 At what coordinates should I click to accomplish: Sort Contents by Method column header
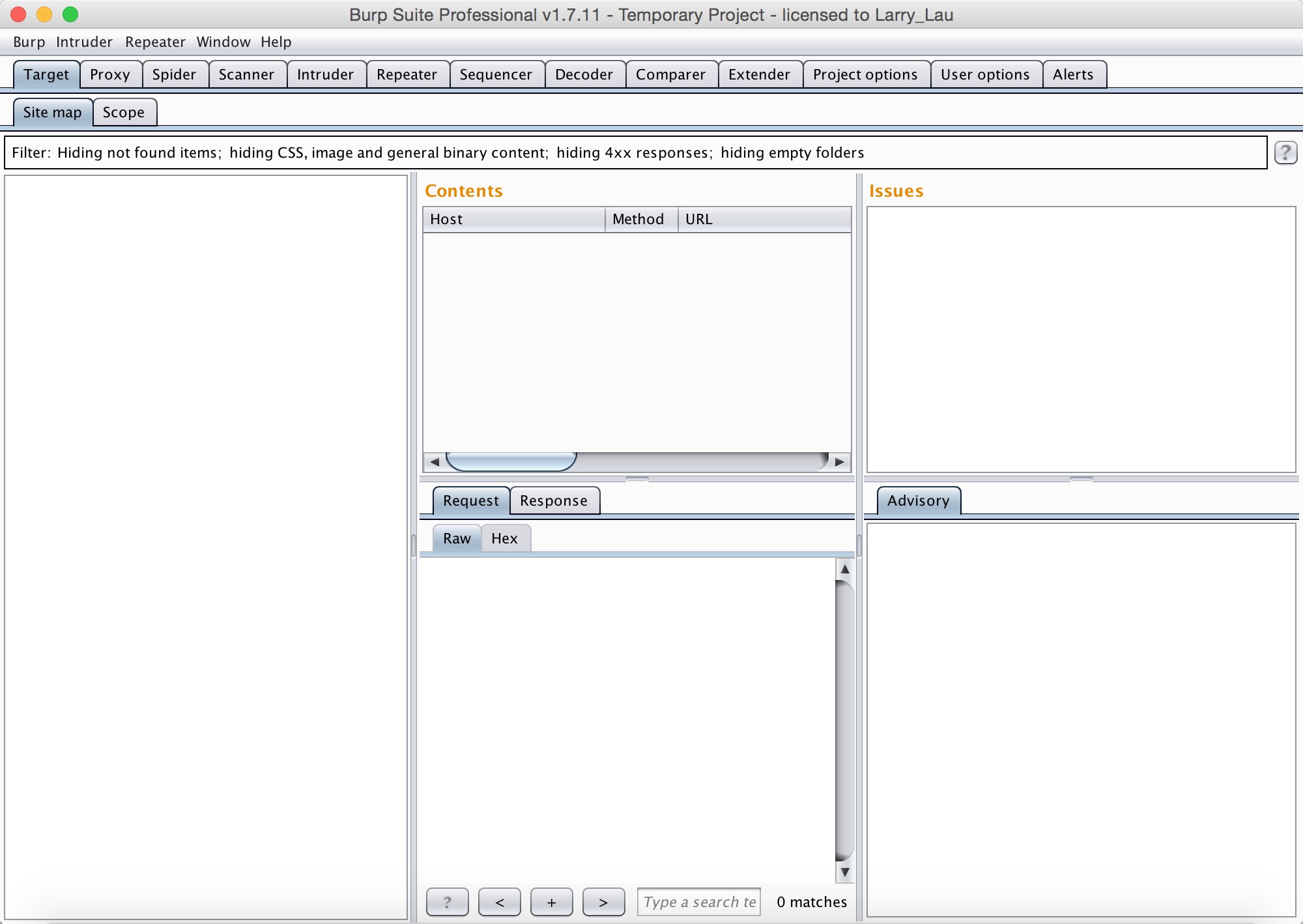coord(642,219)
